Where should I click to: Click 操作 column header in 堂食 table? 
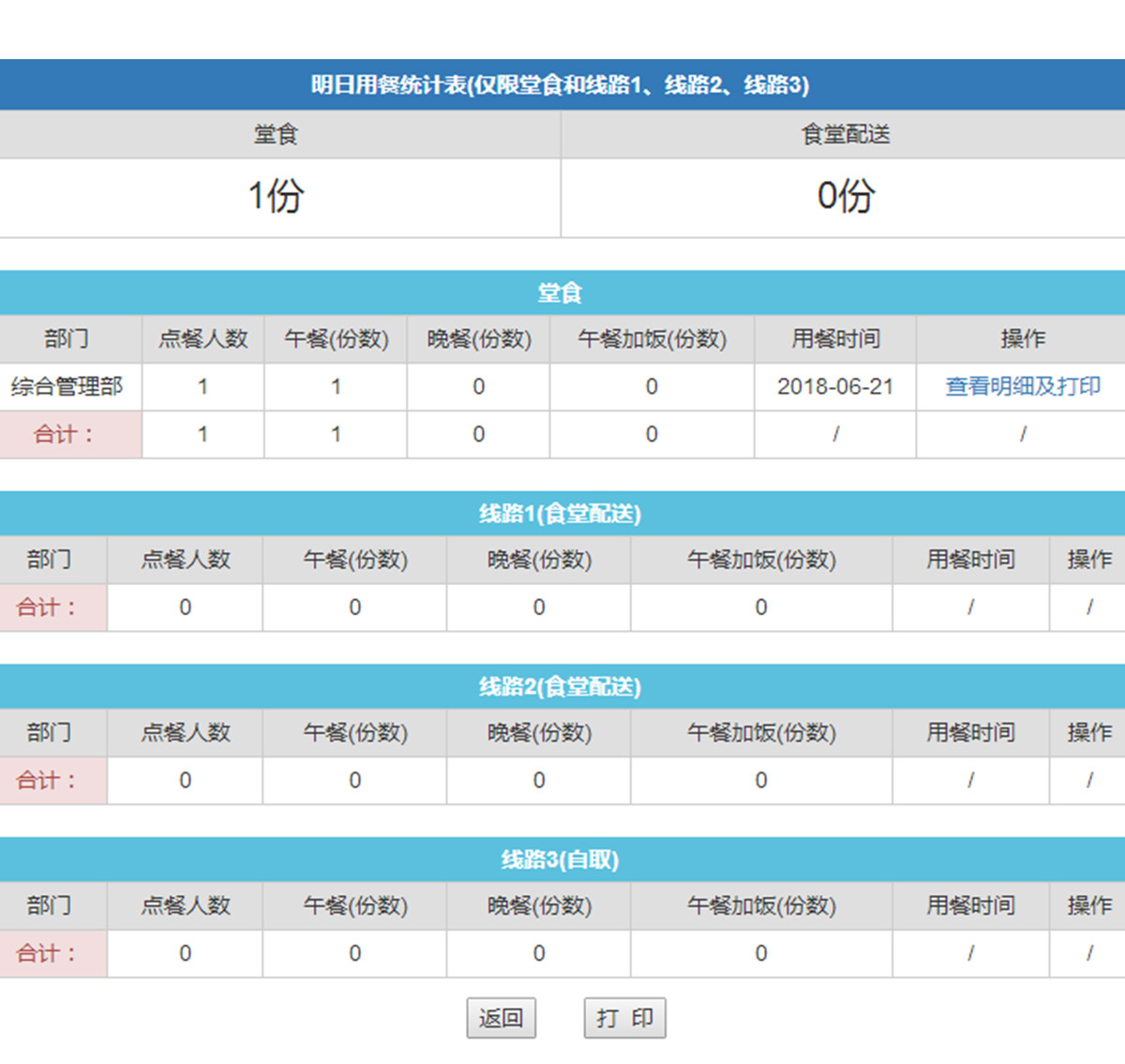tap(1022, 339)
